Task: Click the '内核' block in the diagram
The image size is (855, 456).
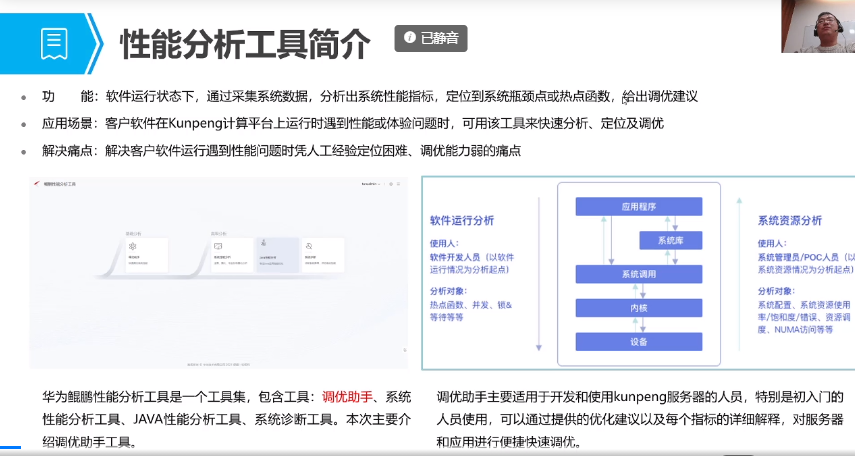Action: [x=639, y=308]
